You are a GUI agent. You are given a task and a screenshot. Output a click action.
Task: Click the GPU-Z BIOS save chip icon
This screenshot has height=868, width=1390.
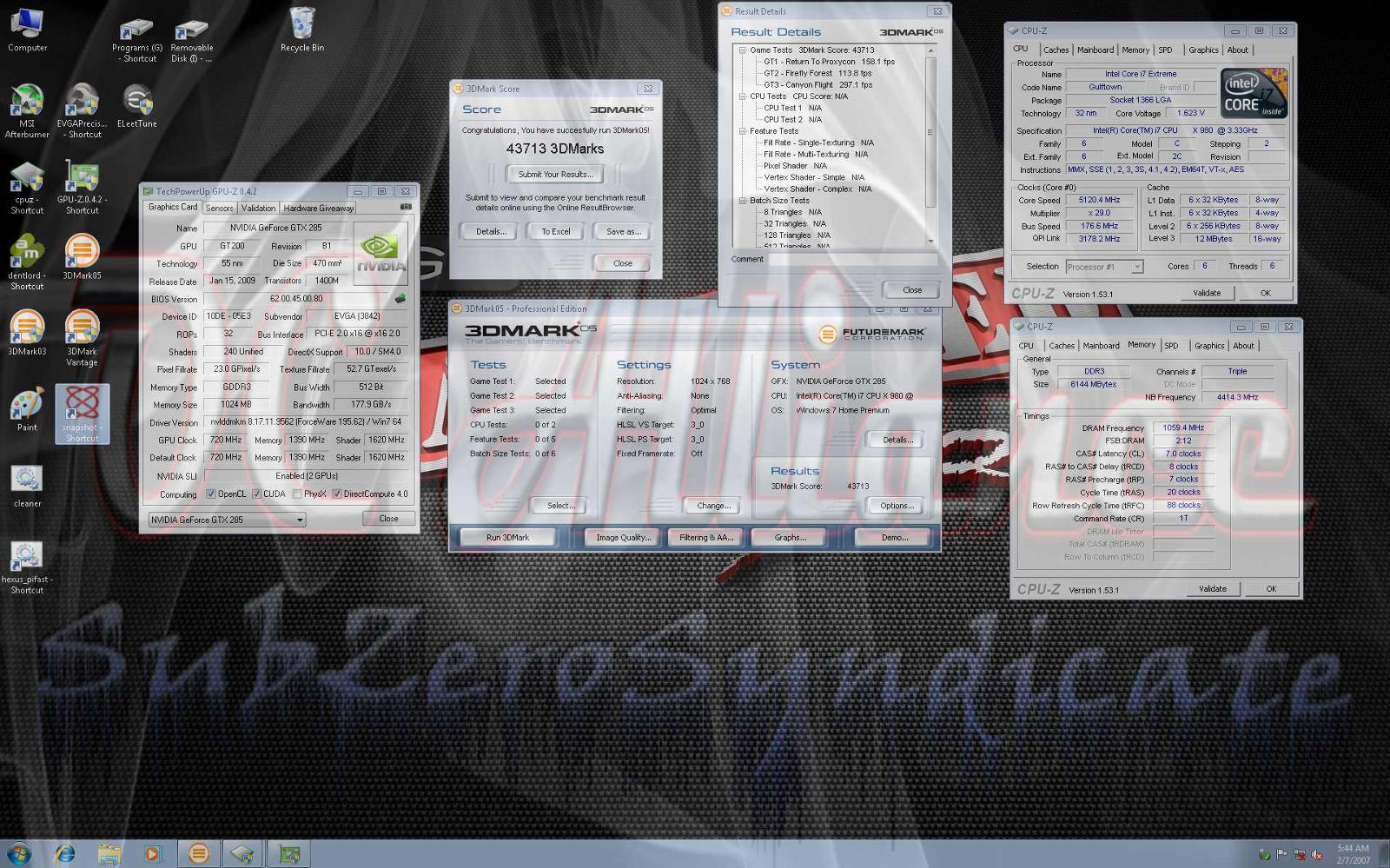[x=400, y=298]
